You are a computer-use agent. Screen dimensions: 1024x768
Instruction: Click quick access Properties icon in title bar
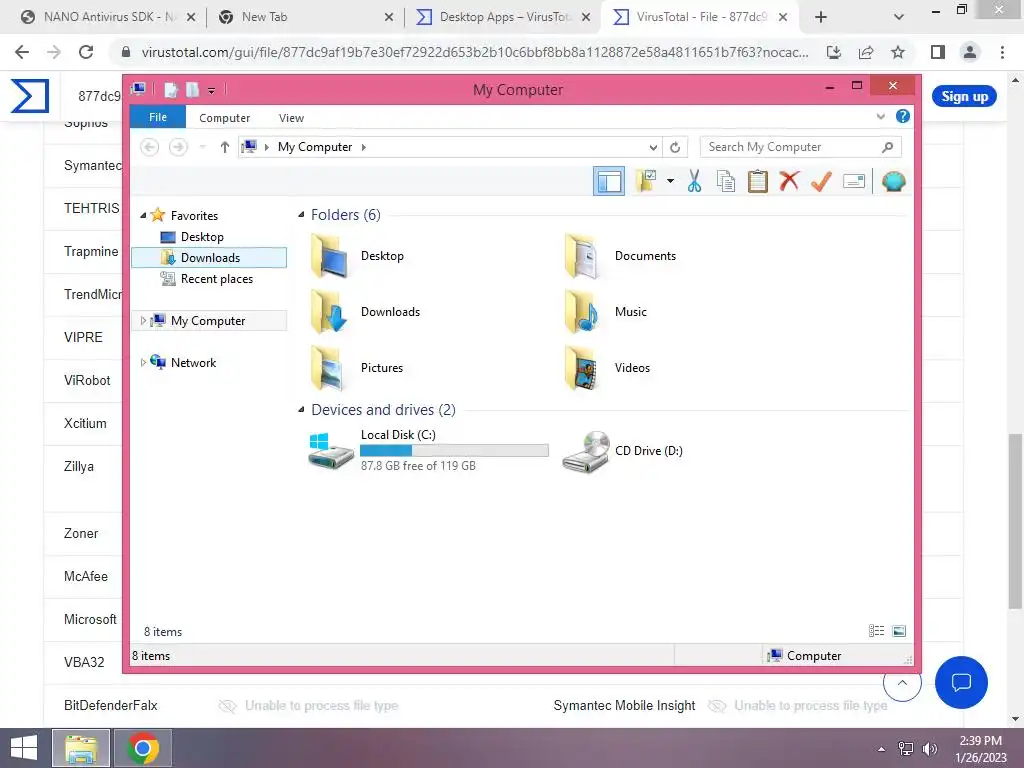coord(171,89)
